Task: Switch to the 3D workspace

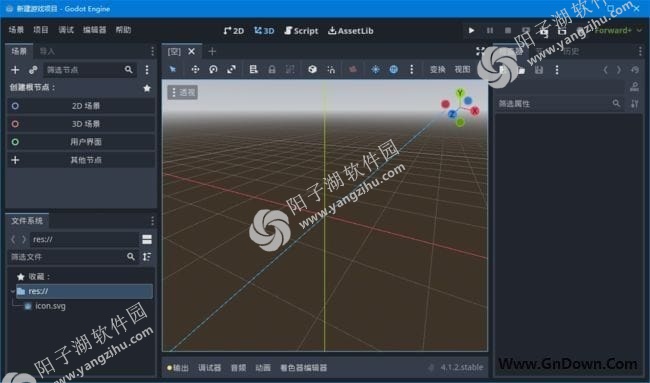Action: click(x=264, y=31)
